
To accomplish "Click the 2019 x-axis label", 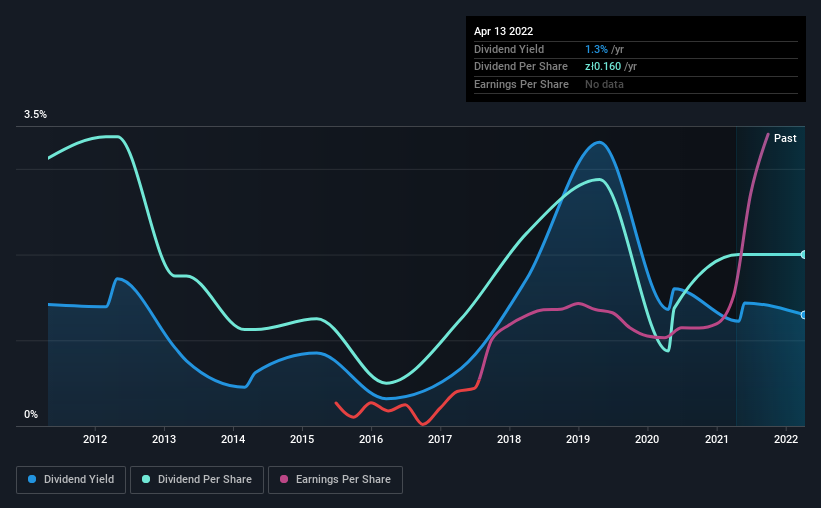I will [578, 439].
